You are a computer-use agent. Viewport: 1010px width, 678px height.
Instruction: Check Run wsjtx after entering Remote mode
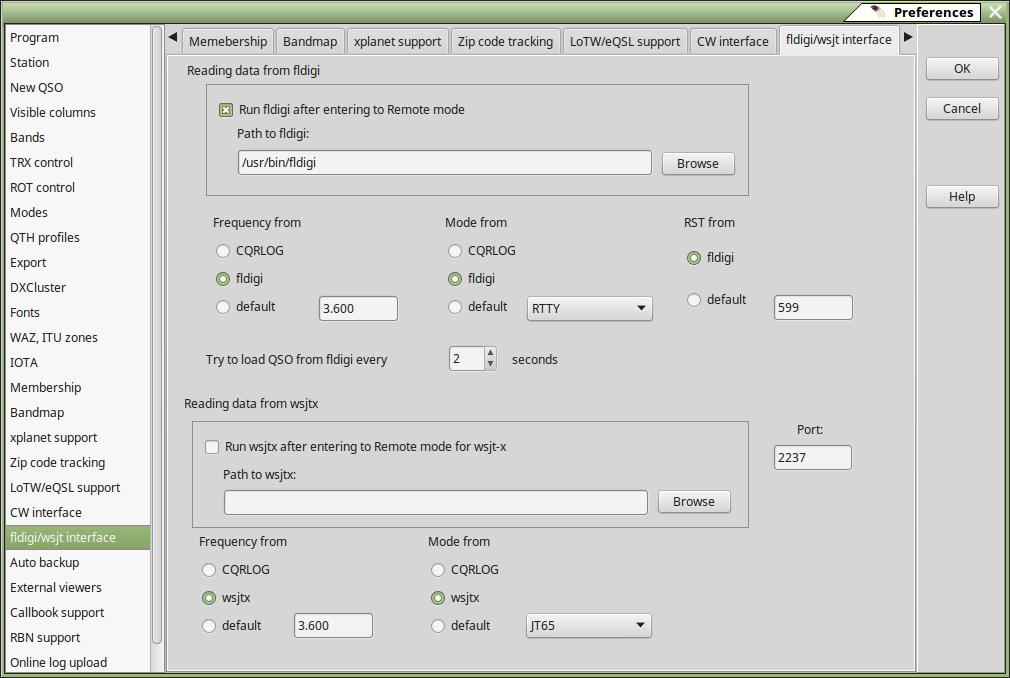[x=212, y=447]
